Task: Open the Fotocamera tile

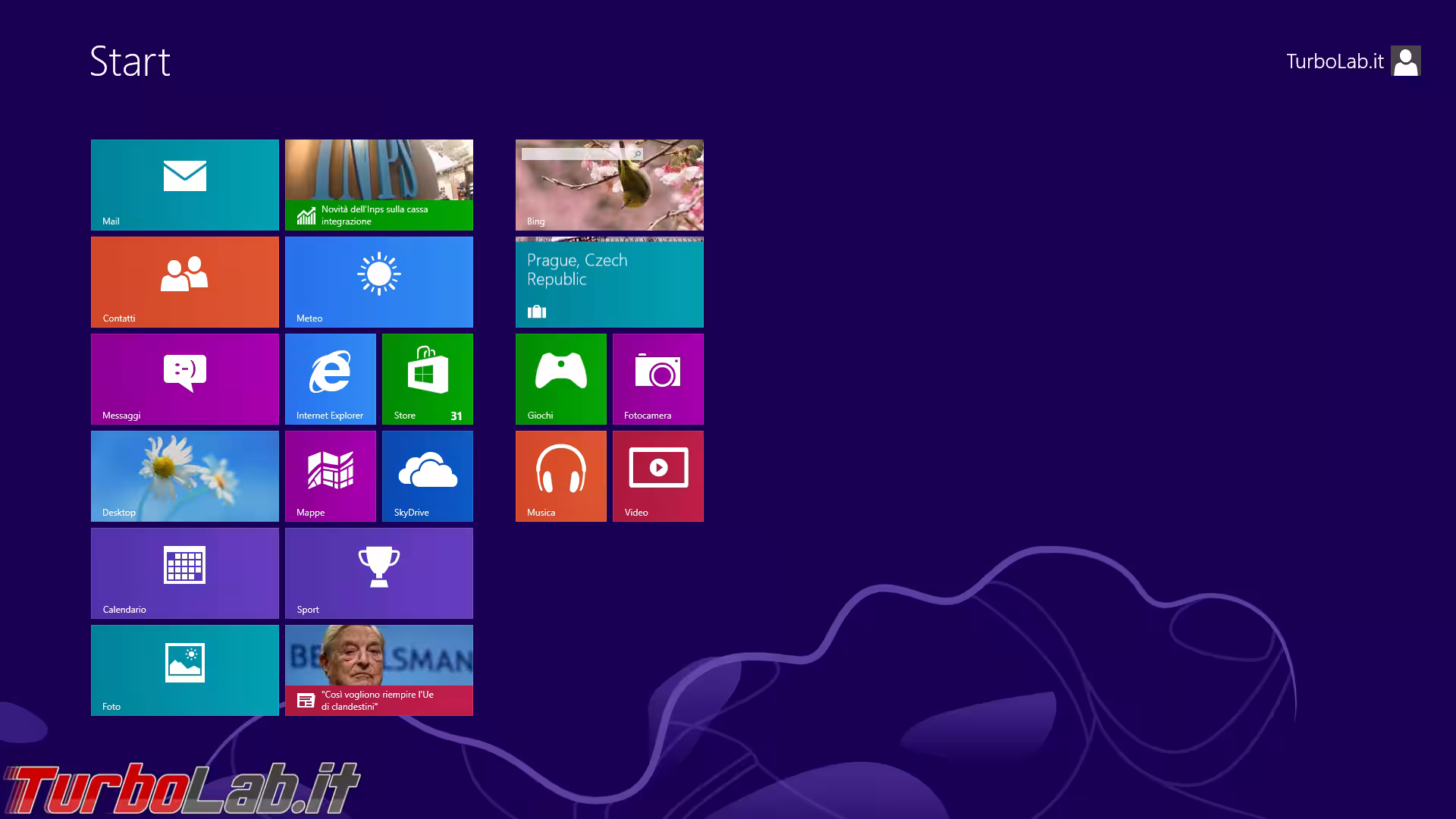Action: [x=657, y=378]
